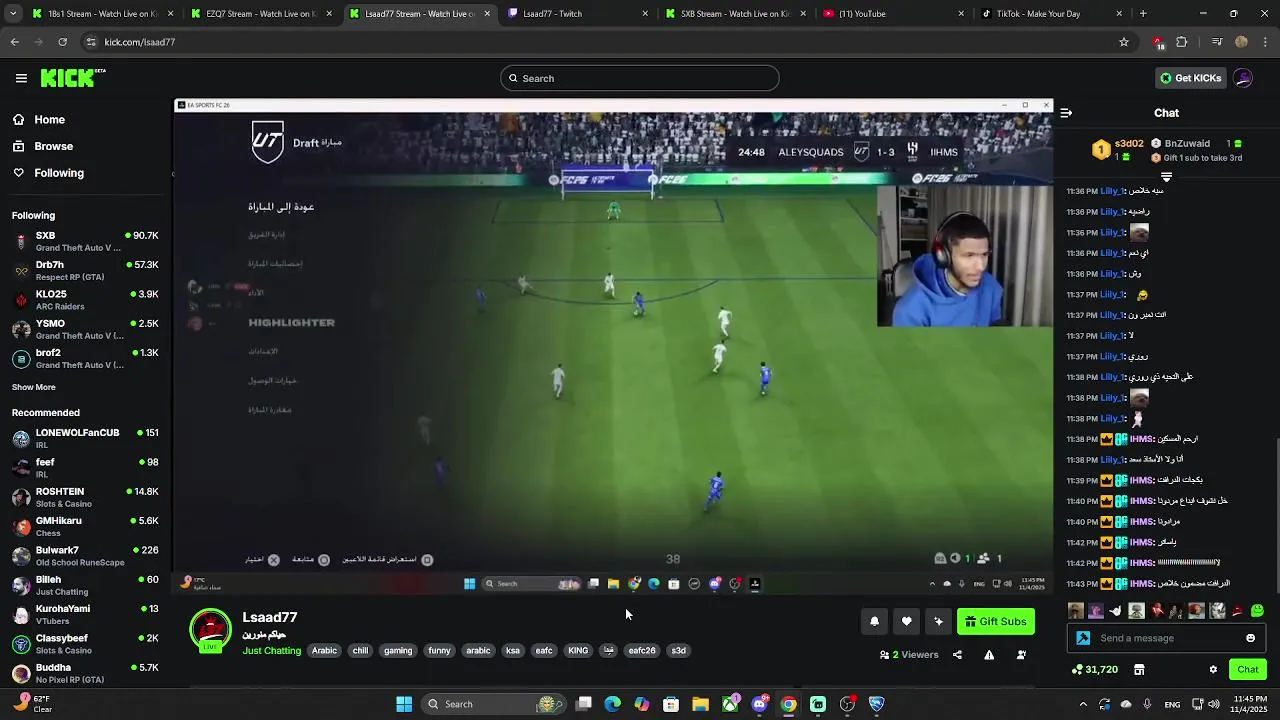Click the Get KICKs button
This screenshot has width=1280, height=720.
(x=1190, y=78)
